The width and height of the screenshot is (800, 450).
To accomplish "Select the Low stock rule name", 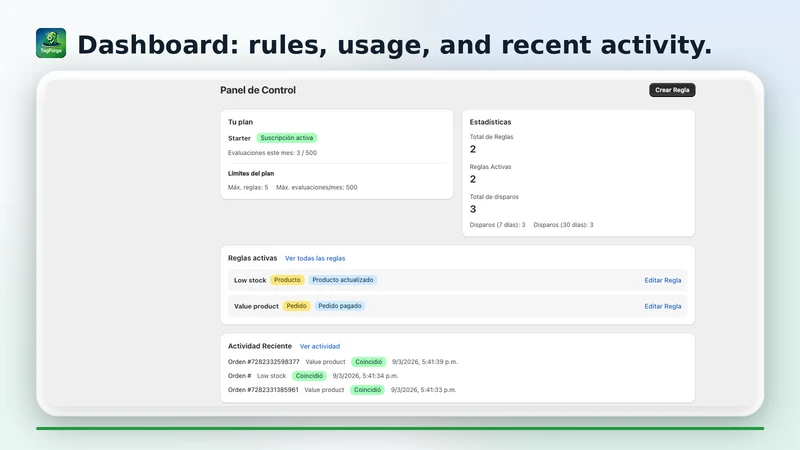I will coord(250,280).
